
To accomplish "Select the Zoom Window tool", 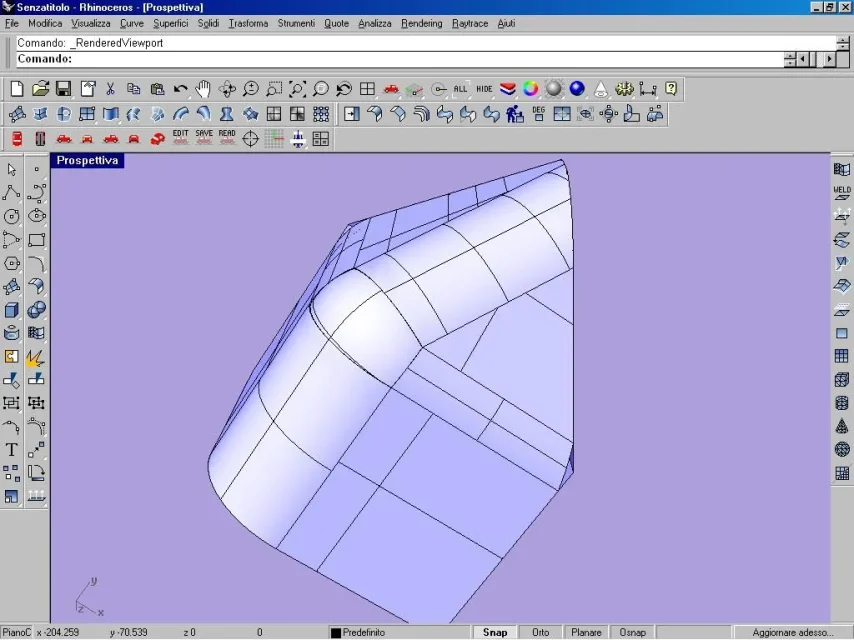I will coord(274,88).
